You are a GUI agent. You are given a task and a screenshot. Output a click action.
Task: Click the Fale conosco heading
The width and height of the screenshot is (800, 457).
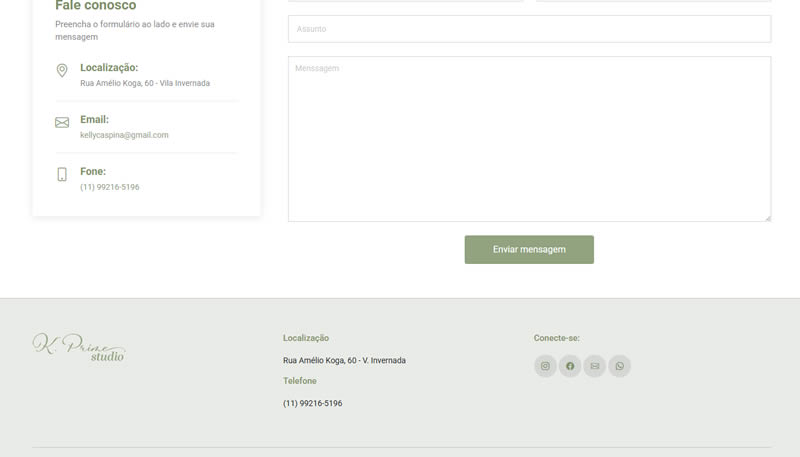click(x=96, y=6)
